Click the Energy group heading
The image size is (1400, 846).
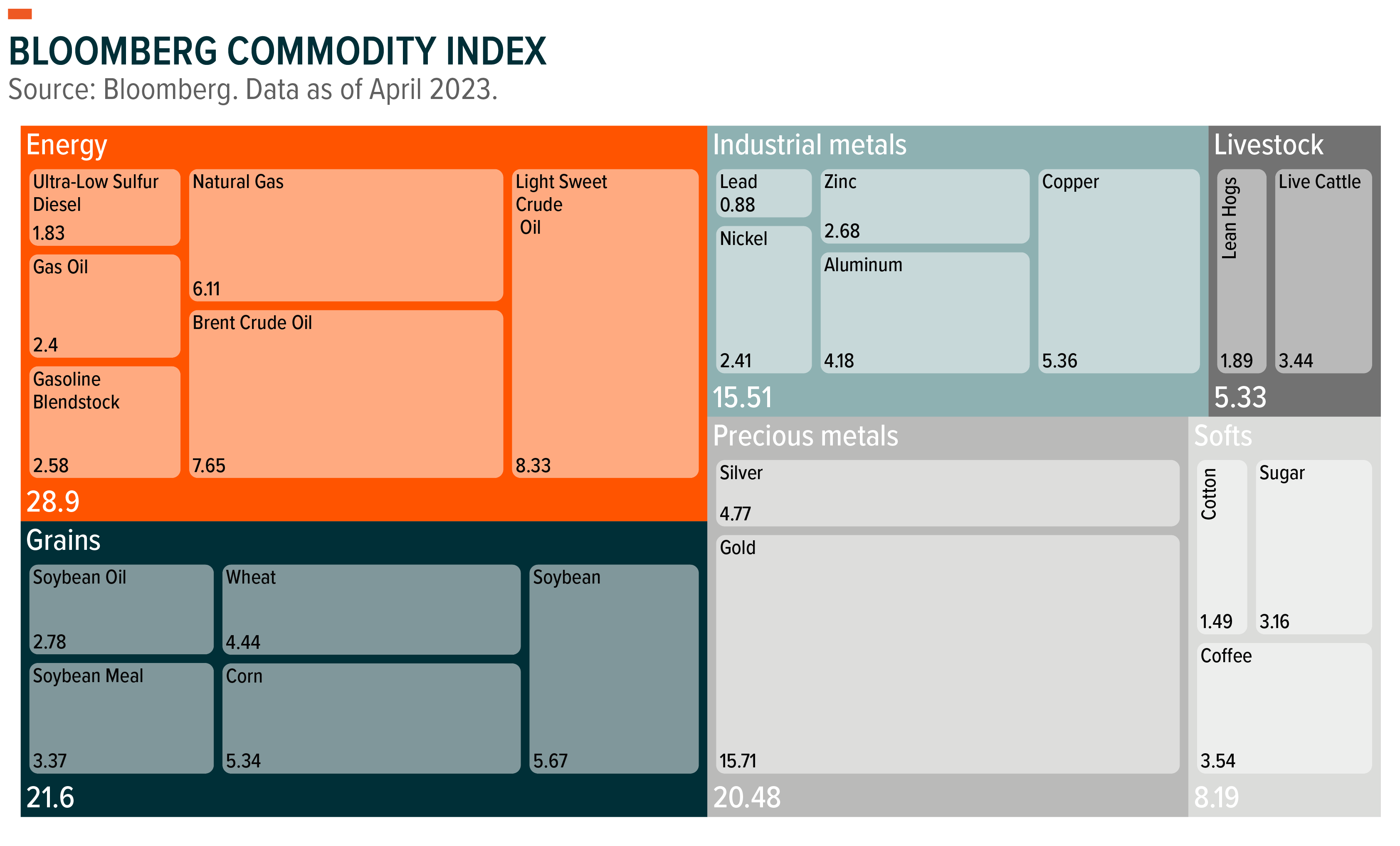(x=67, y=146)
